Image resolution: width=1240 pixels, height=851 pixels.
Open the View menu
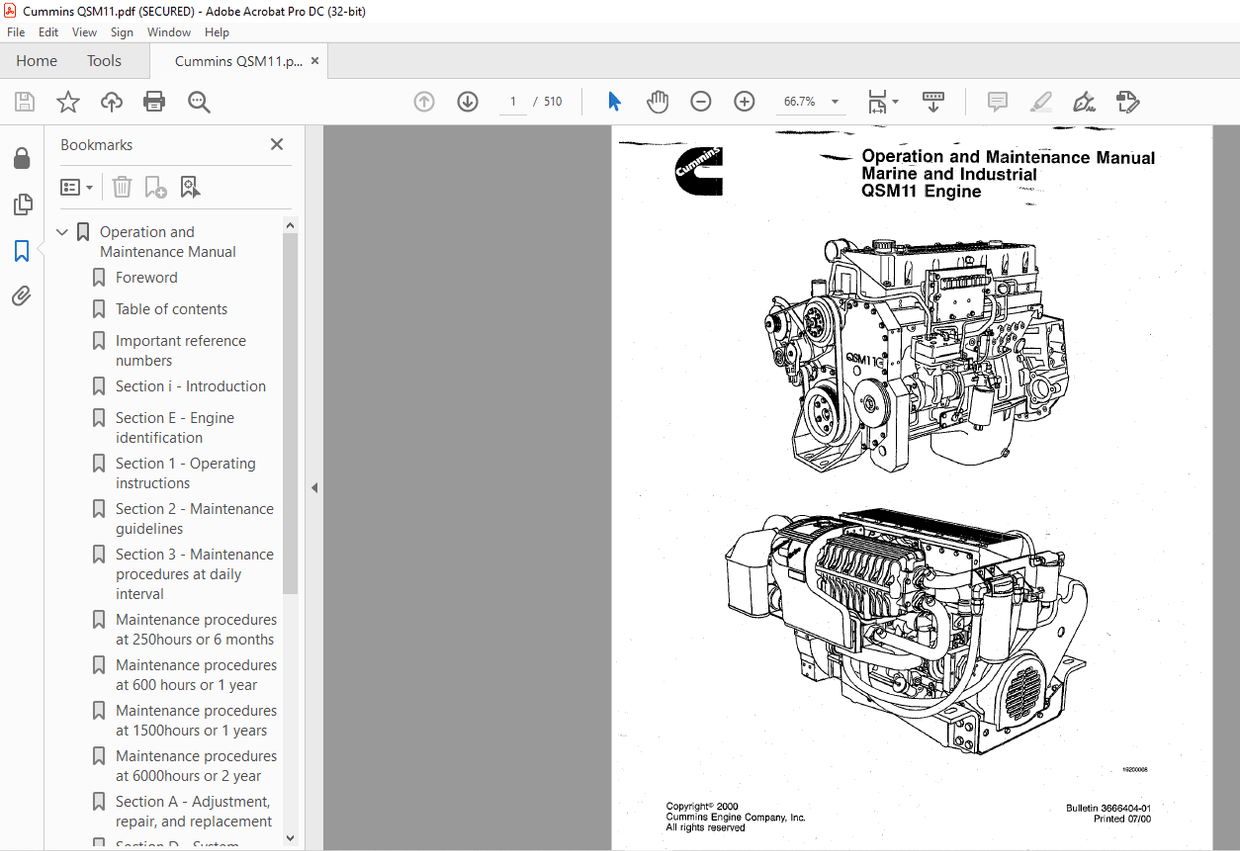point(84,32)
